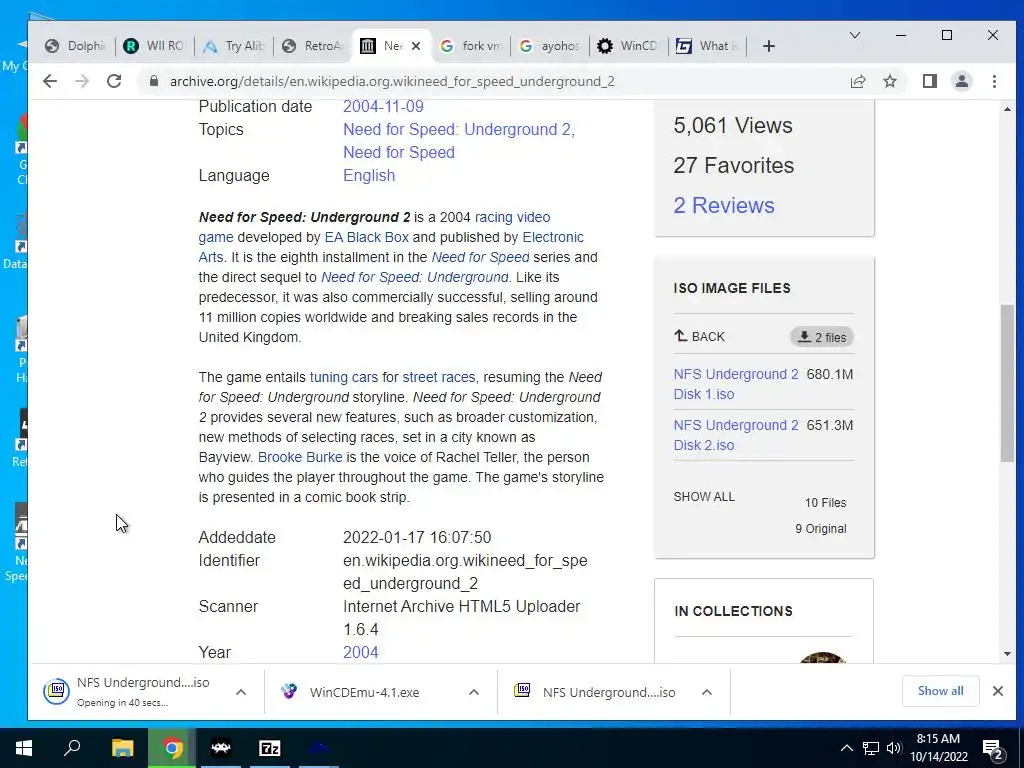Download NFS Underground 2 Disk 1.iso
The width and height of the screenshot is (1024, 768).
pos(736,384)
